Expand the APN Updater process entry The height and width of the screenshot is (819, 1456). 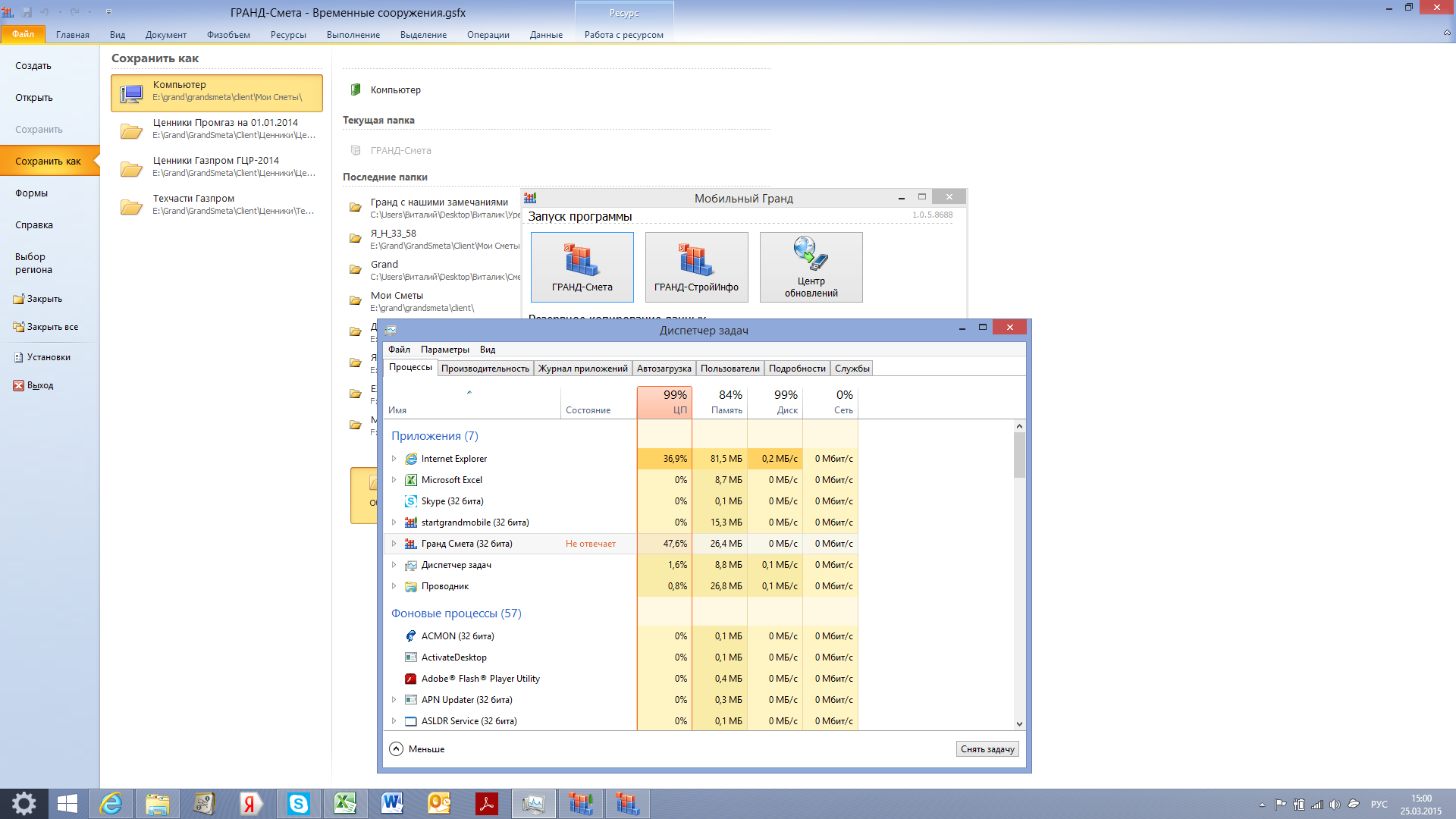click(394, 700)
